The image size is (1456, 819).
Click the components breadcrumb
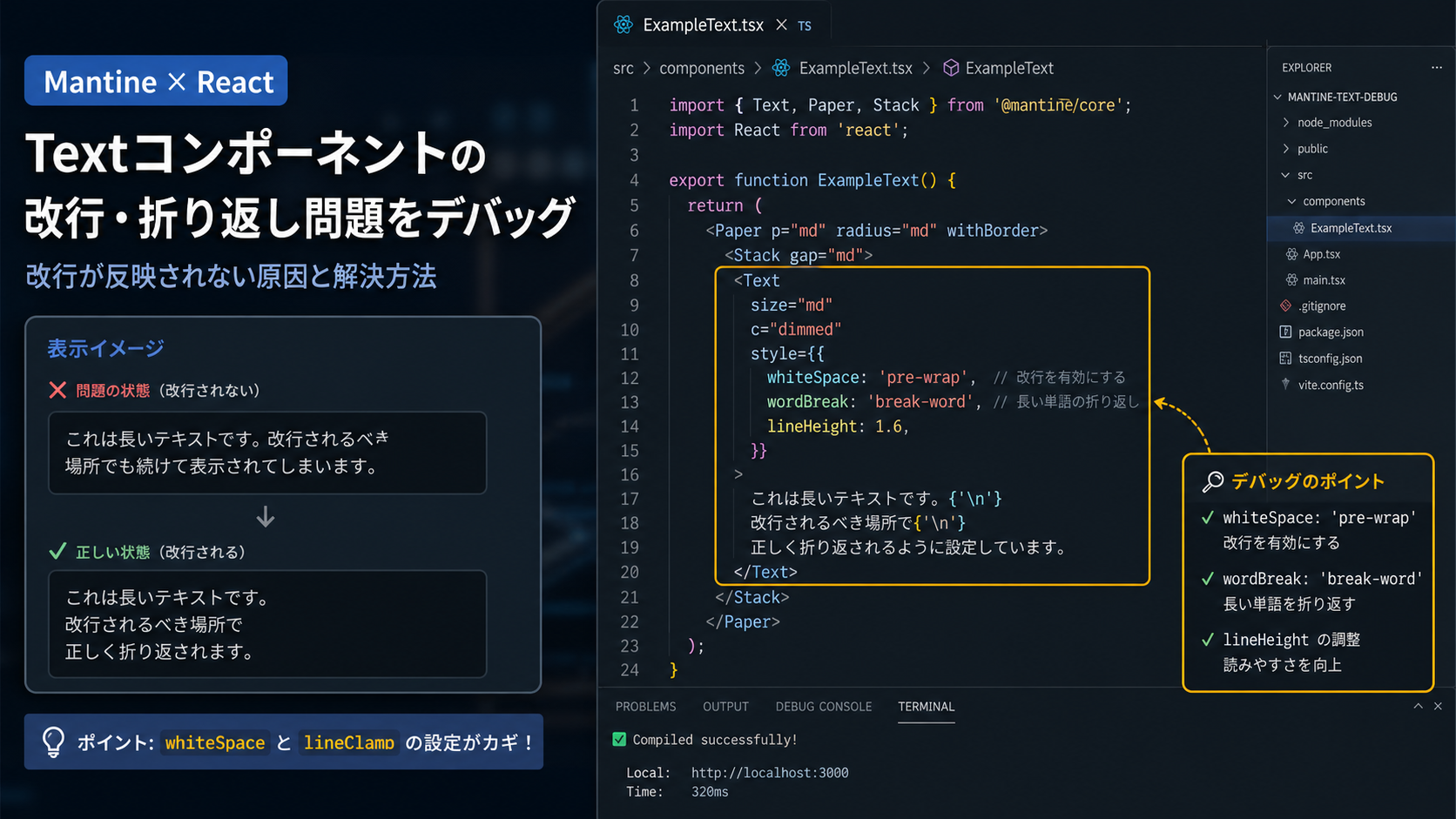coord(702,68)
